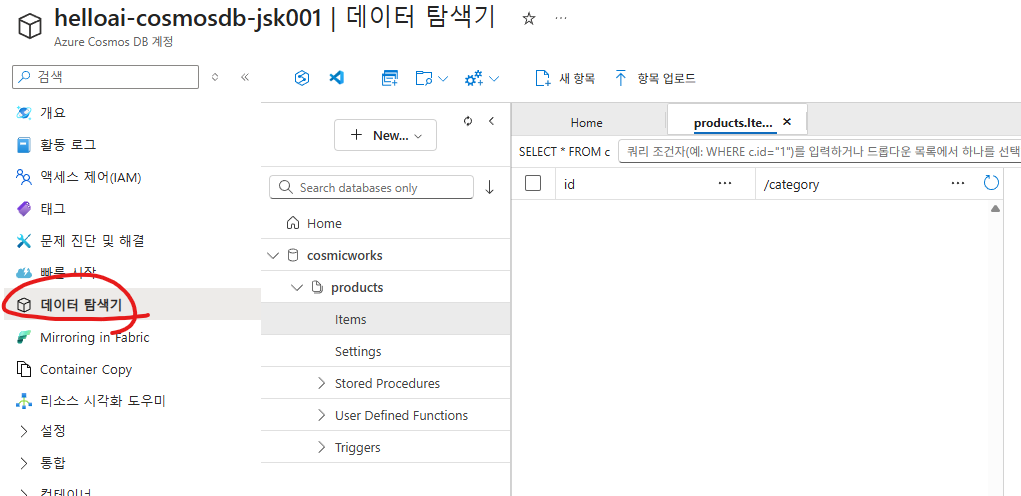Expand the User Defined Functions node
This screenshot has width=1021, height=496.
pos(320,415)
